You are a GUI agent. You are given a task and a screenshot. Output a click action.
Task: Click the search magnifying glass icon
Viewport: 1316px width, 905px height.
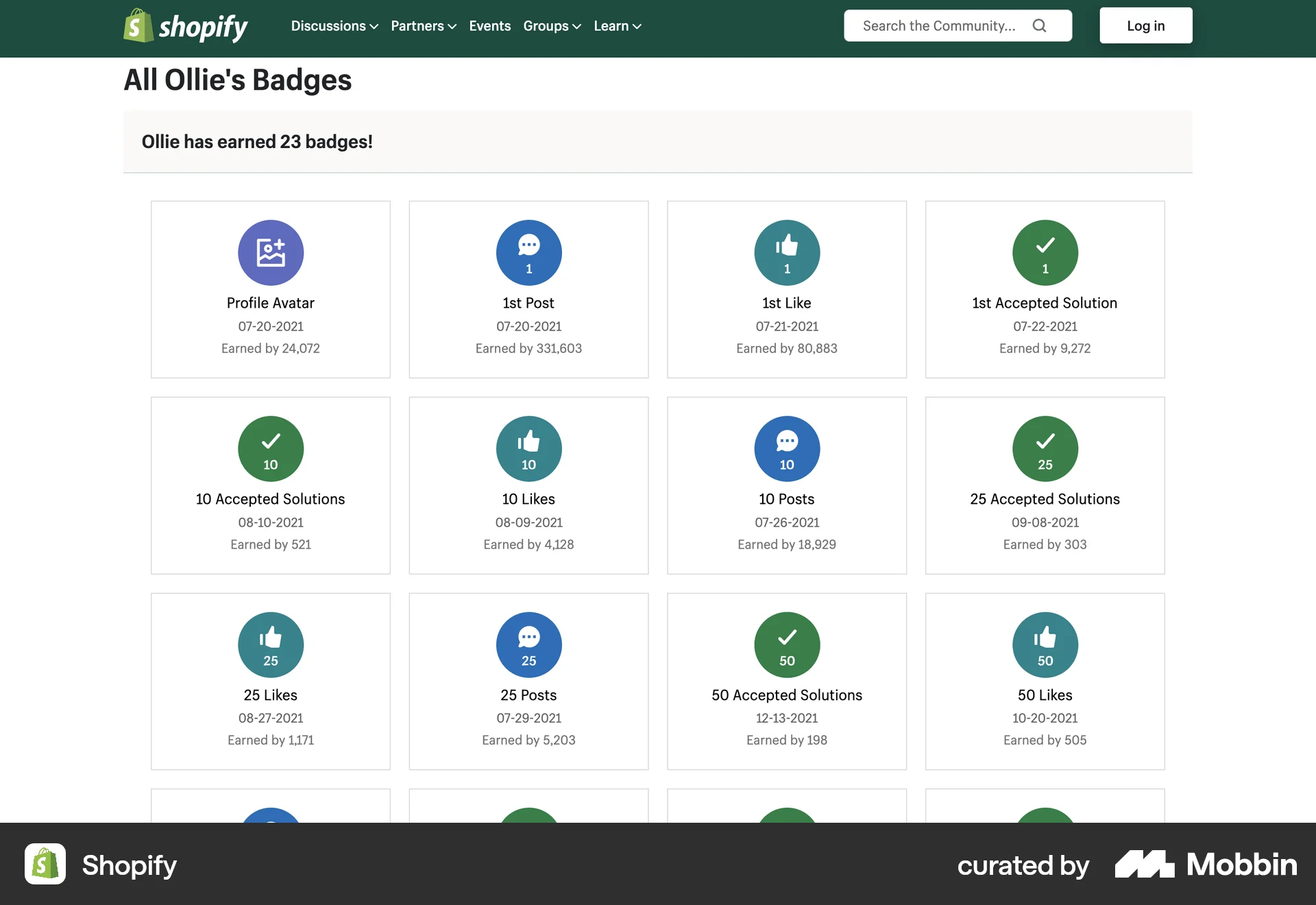tap(1040, 25)
